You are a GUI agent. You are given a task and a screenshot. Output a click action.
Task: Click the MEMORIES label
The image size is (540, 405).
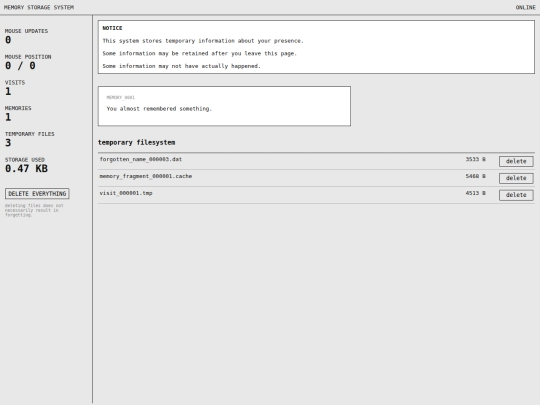(18, 108)
